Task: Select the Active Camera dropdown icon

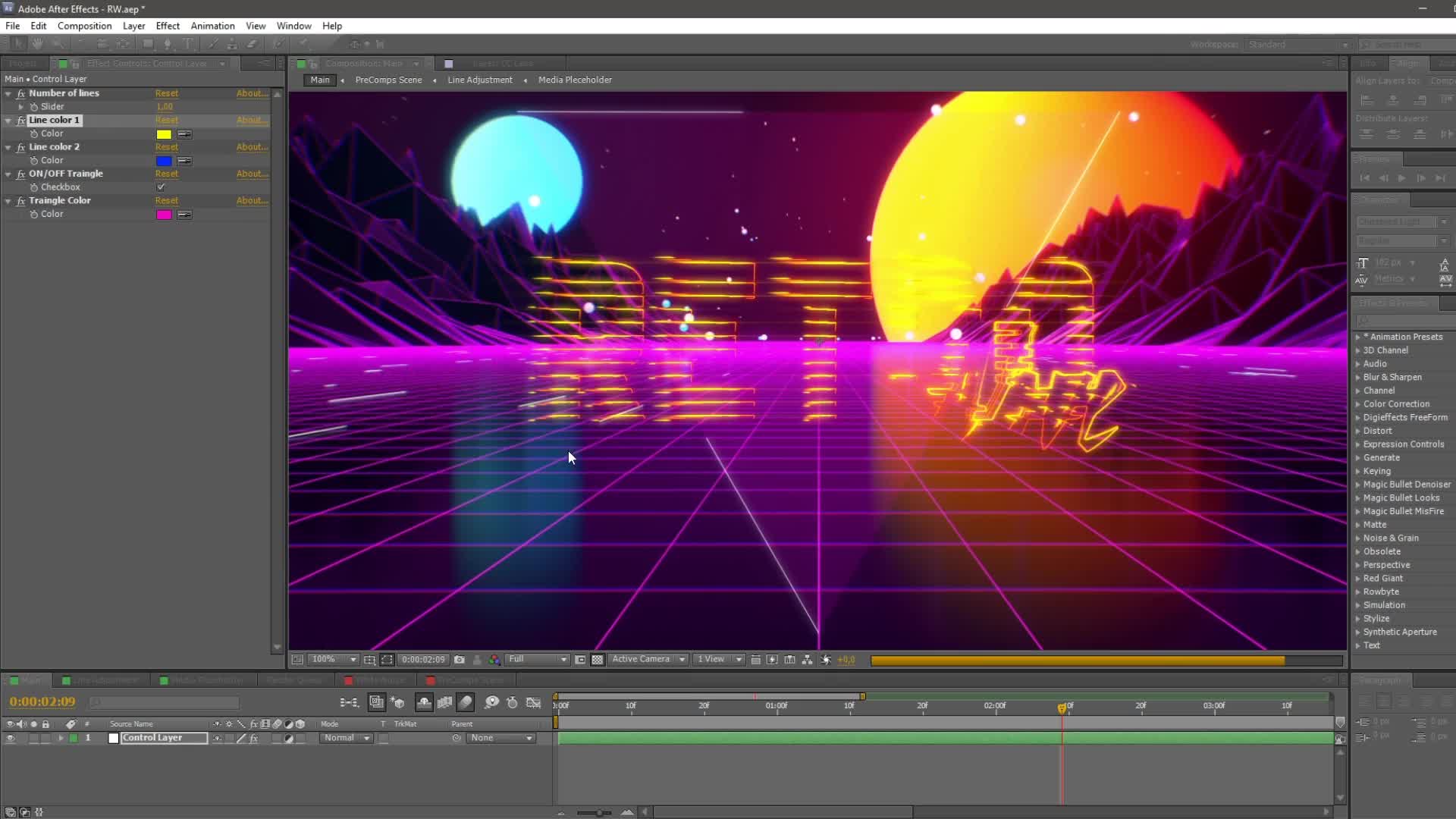Action: click(x=683, y=660)
